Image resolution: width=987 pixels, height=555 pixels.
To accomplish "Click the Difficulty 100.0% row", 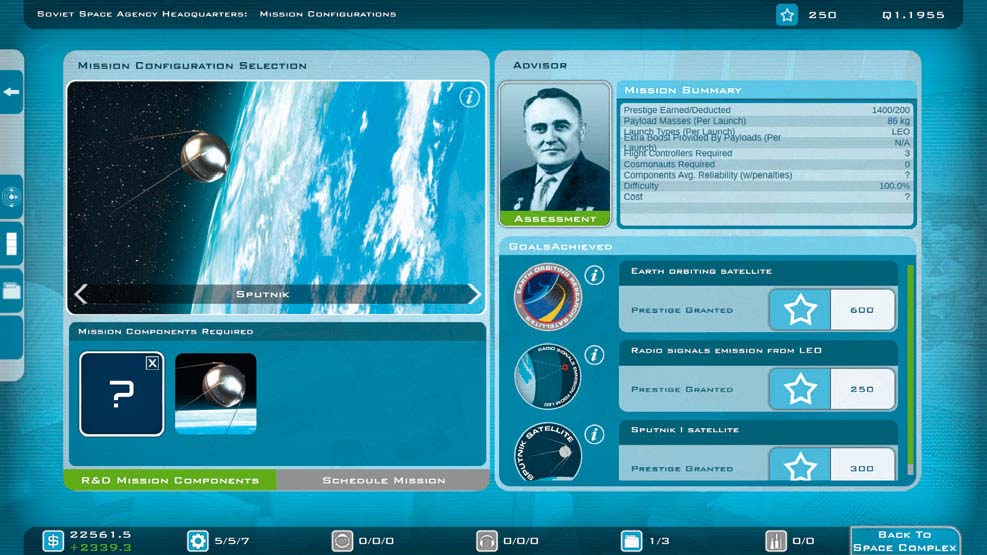I will 766,186.
